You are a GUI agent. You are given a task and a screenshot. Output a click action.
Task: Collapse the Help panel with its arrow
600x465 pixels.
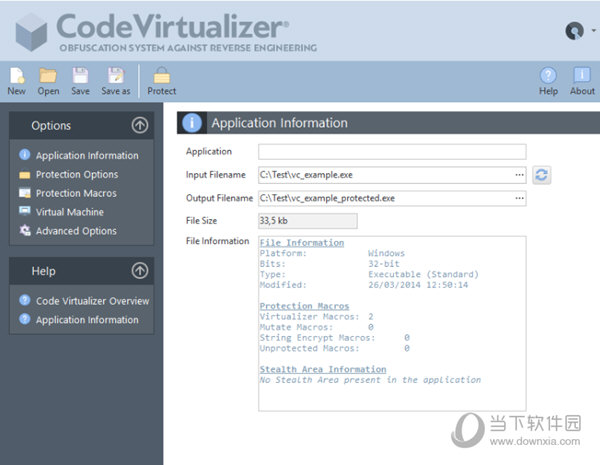140,271
